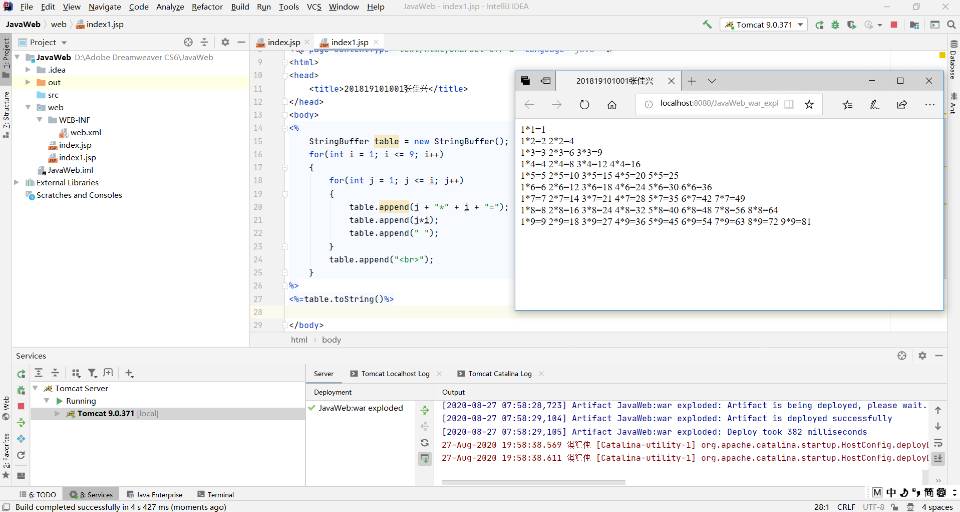Open the browser Favorites hub icon
This screenshot has height=512, width=960.
coord(847,105)
